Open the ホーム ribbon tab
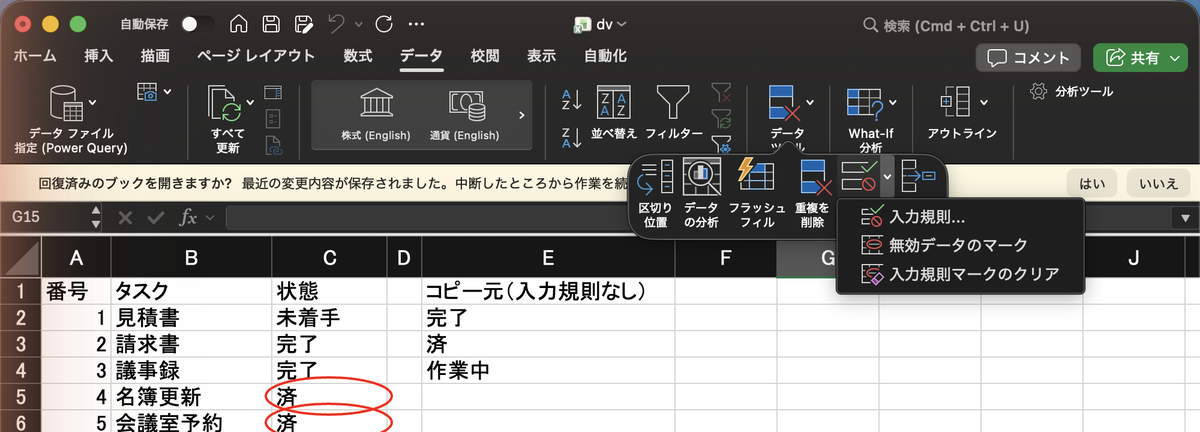The image size is (1200, 432). tap(34, 56)
